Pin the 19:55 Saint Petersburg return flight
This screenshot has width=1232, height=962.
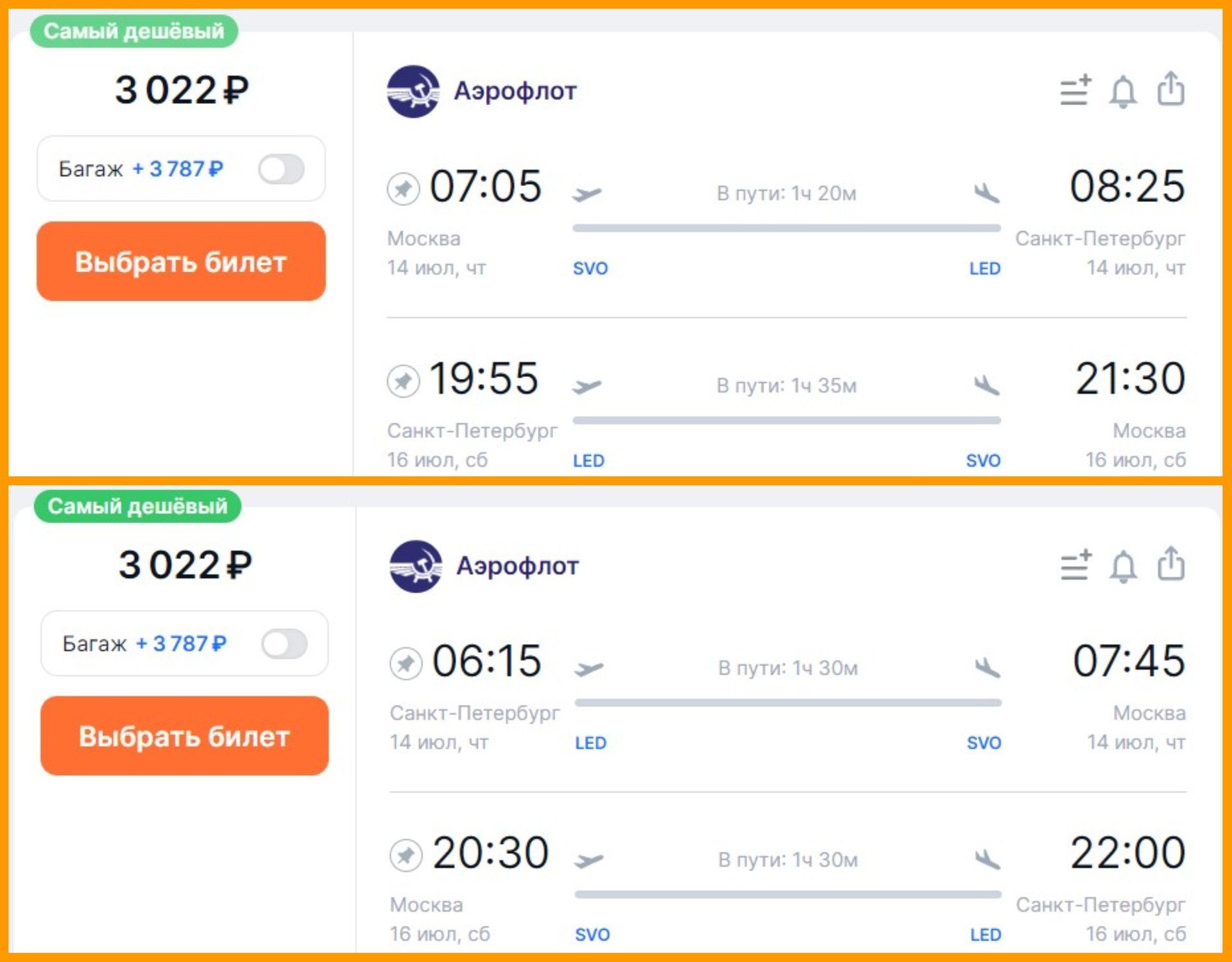(x=403, y=381)
